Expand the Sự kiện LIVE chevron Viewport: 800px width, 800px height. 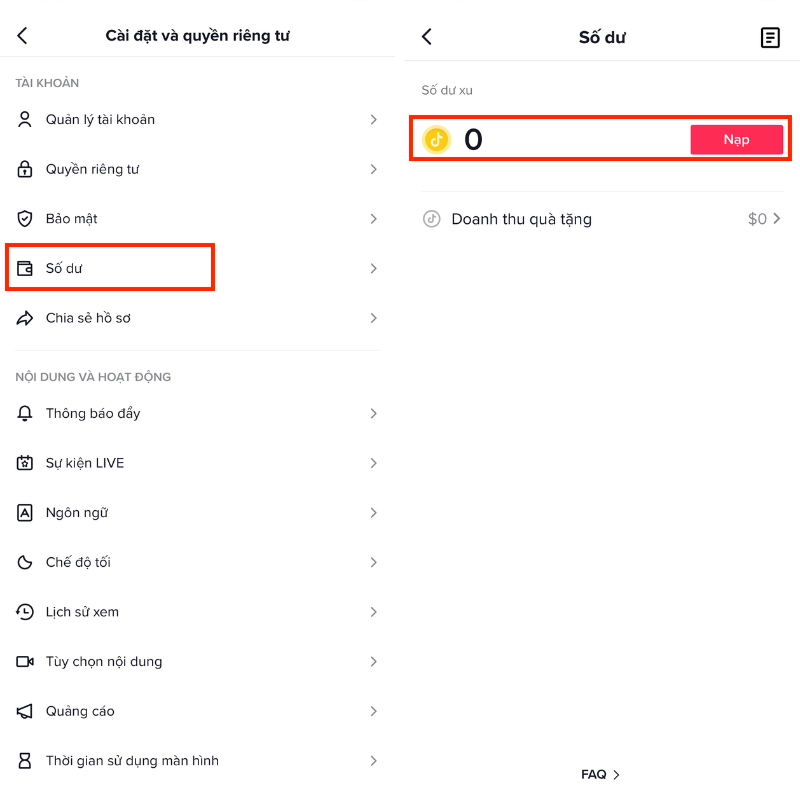[374, 463]
